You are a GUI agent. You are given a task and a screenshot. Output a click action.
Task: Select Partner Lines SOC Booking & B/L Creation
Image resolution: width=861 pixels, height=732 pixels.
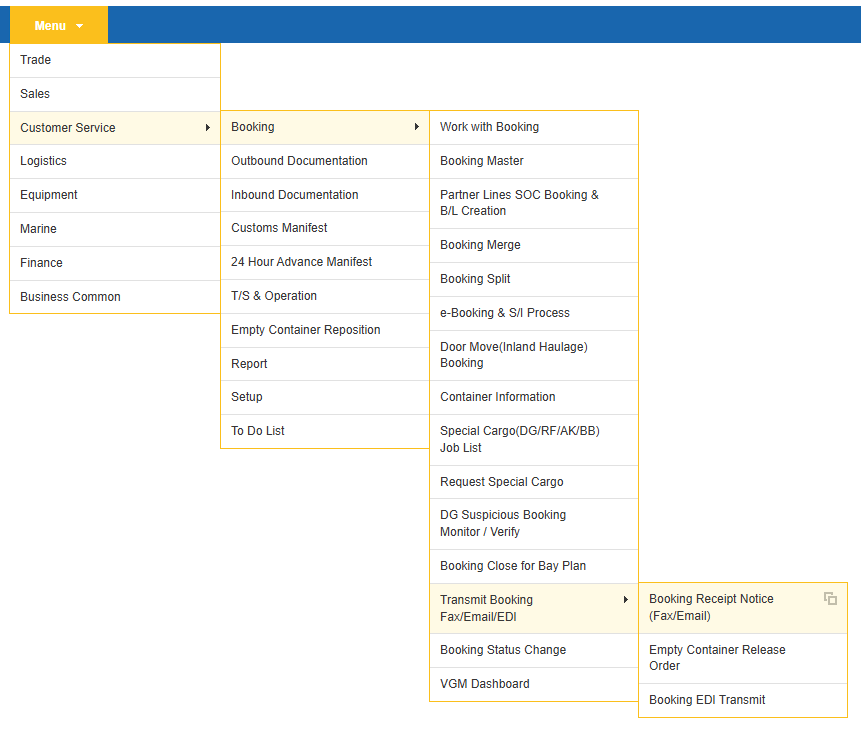(534, 204)
